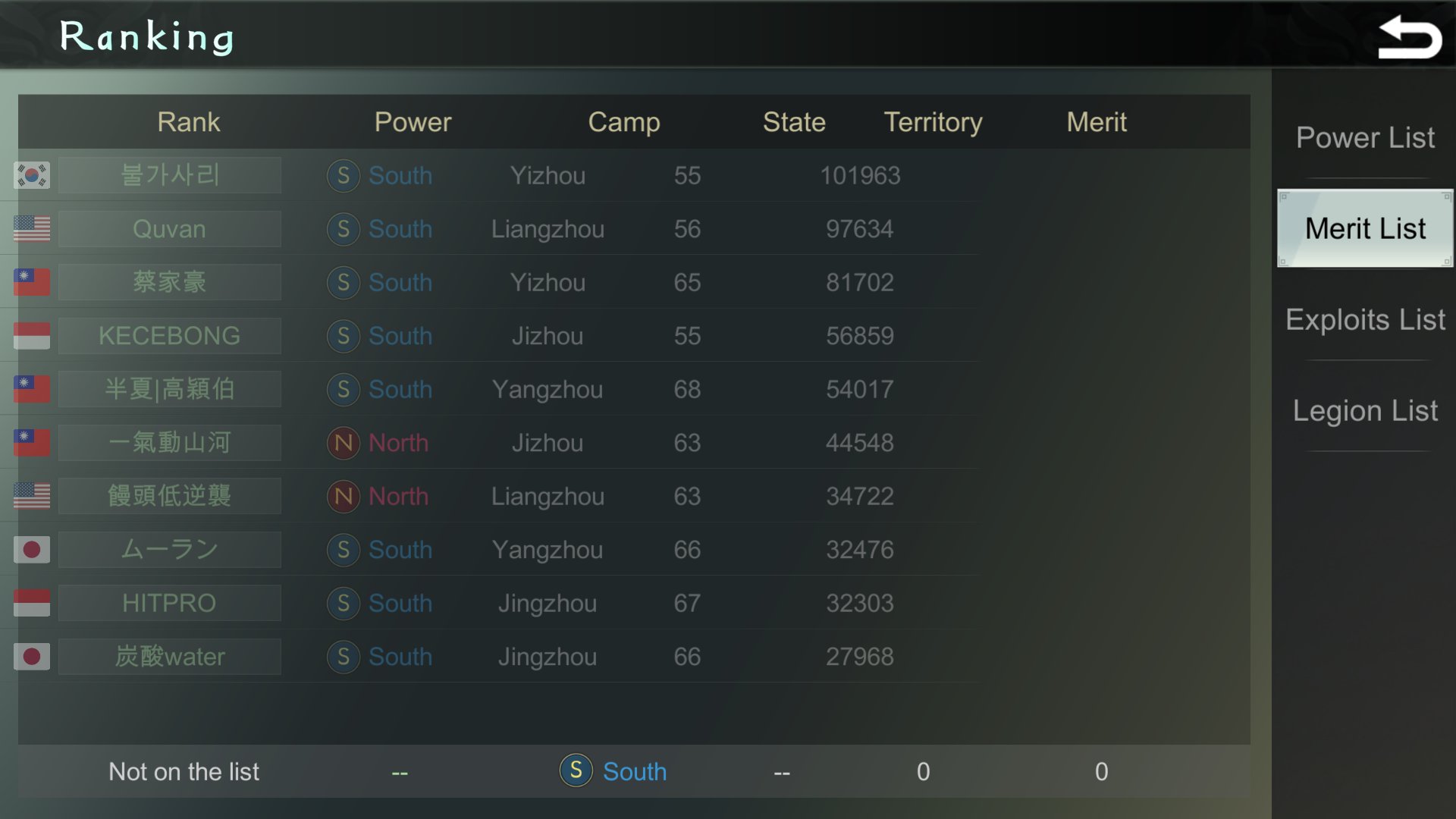Click the Taiwan flag beside 蔡家豪
The width and height of the screenshot is (1456, 819).
32,282
